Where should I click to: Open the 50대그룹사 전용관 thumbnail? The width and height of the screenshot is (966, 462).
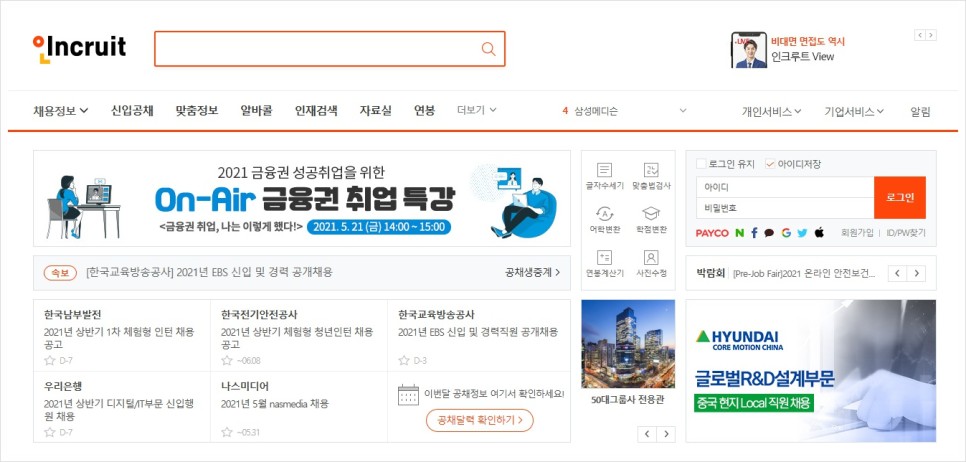click(628, 344)
